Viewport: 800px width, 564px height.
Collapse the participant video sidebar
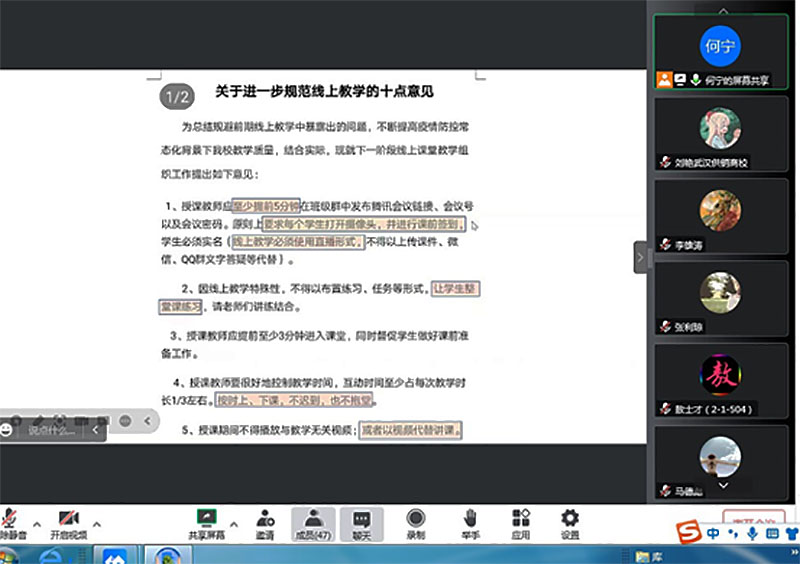pos(640,257)
